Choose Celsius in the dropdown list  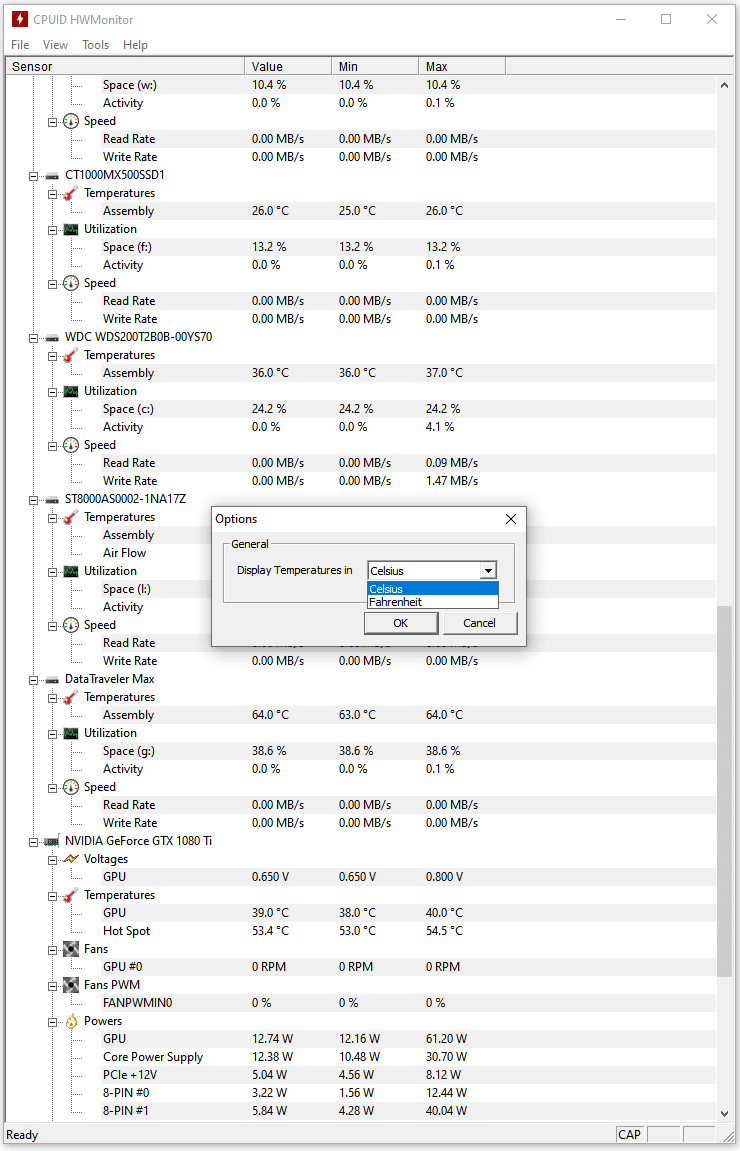click(x=386, y=589)
